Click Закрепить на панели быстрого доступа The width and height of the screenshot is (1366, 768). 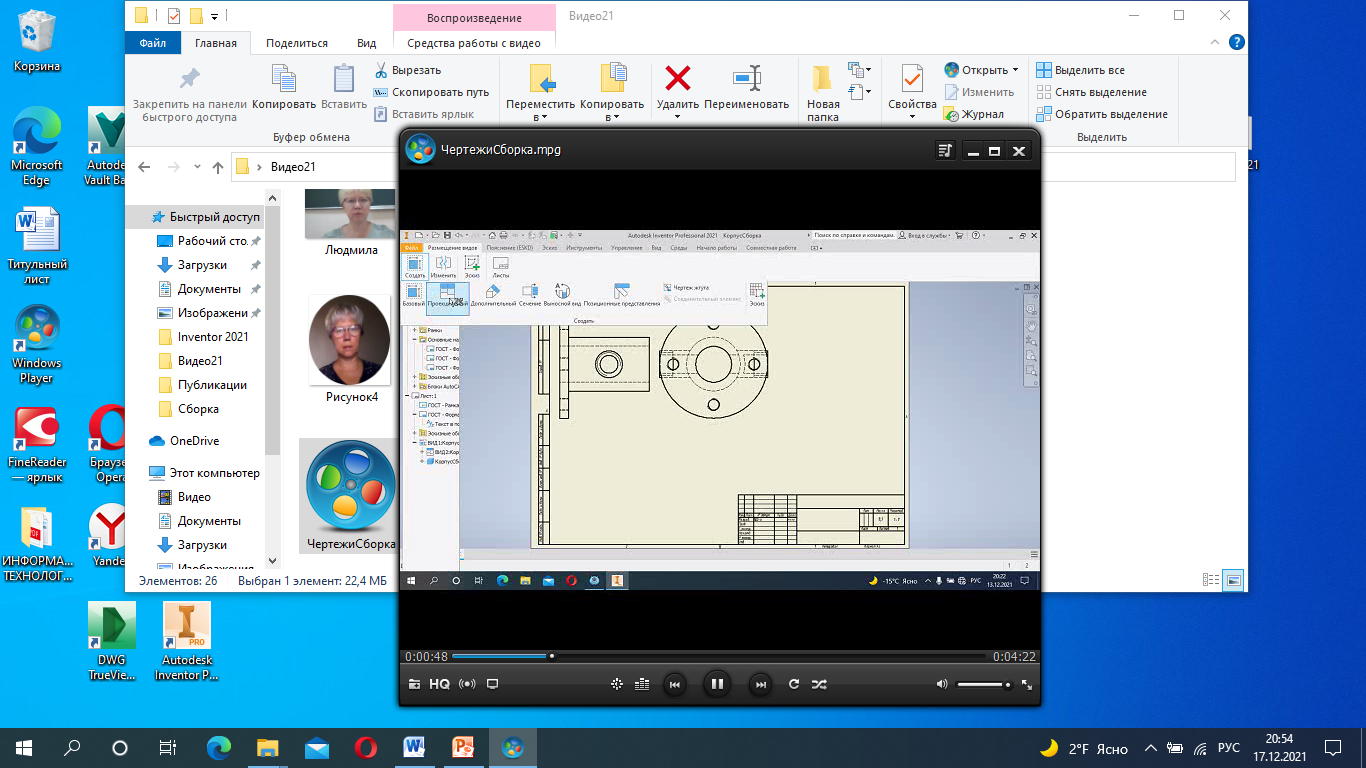tap(190, 95)
